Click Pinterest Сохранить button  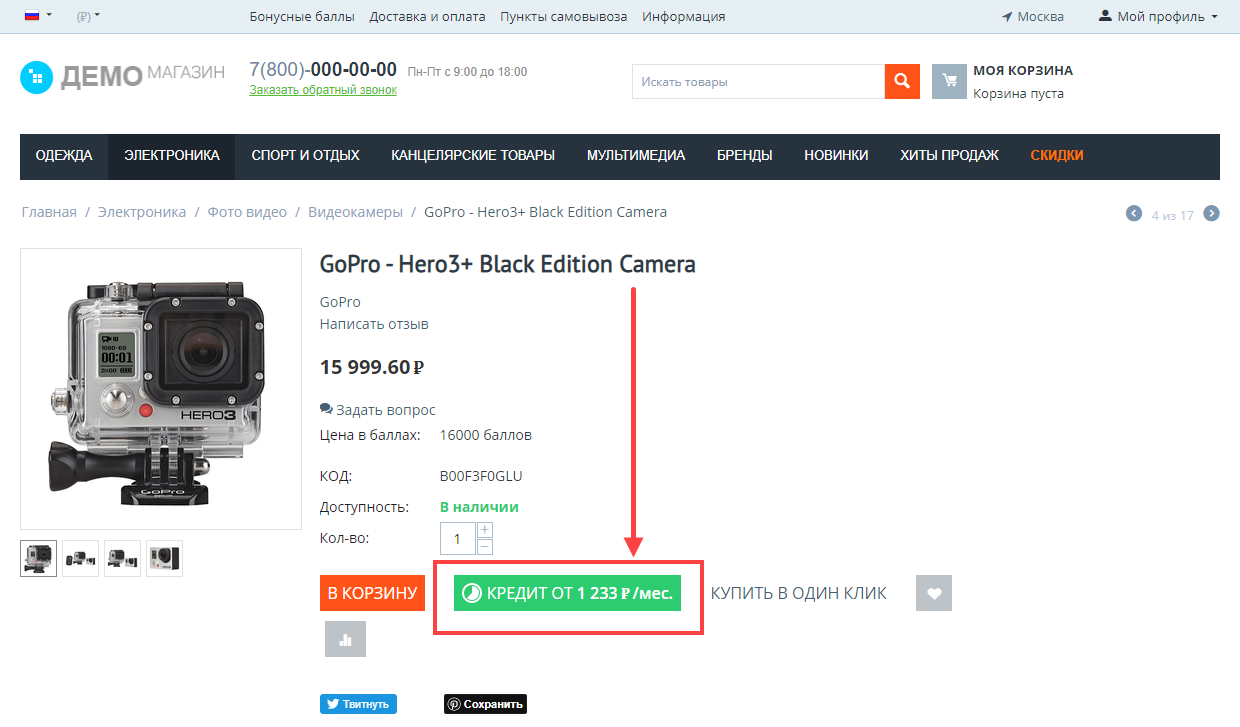[485, 704]
